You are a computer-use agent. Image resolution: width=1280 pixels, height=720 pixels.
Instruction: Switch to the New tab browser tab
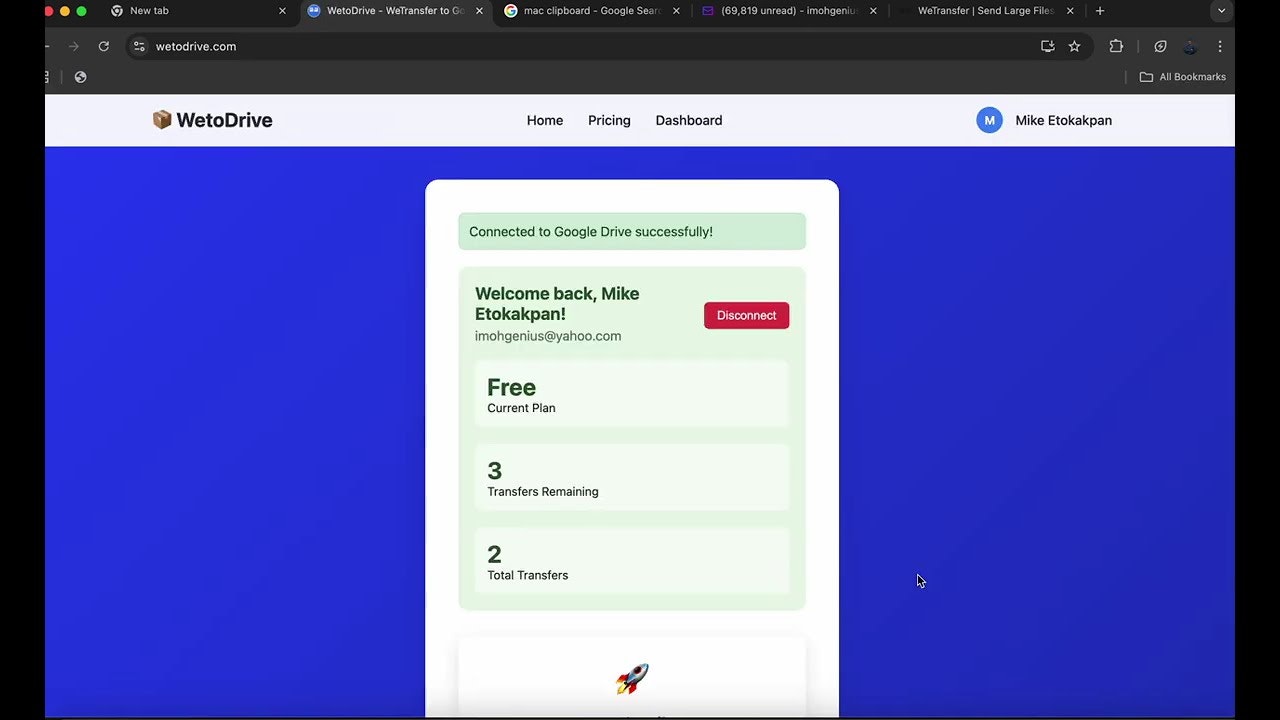point(198,11)
